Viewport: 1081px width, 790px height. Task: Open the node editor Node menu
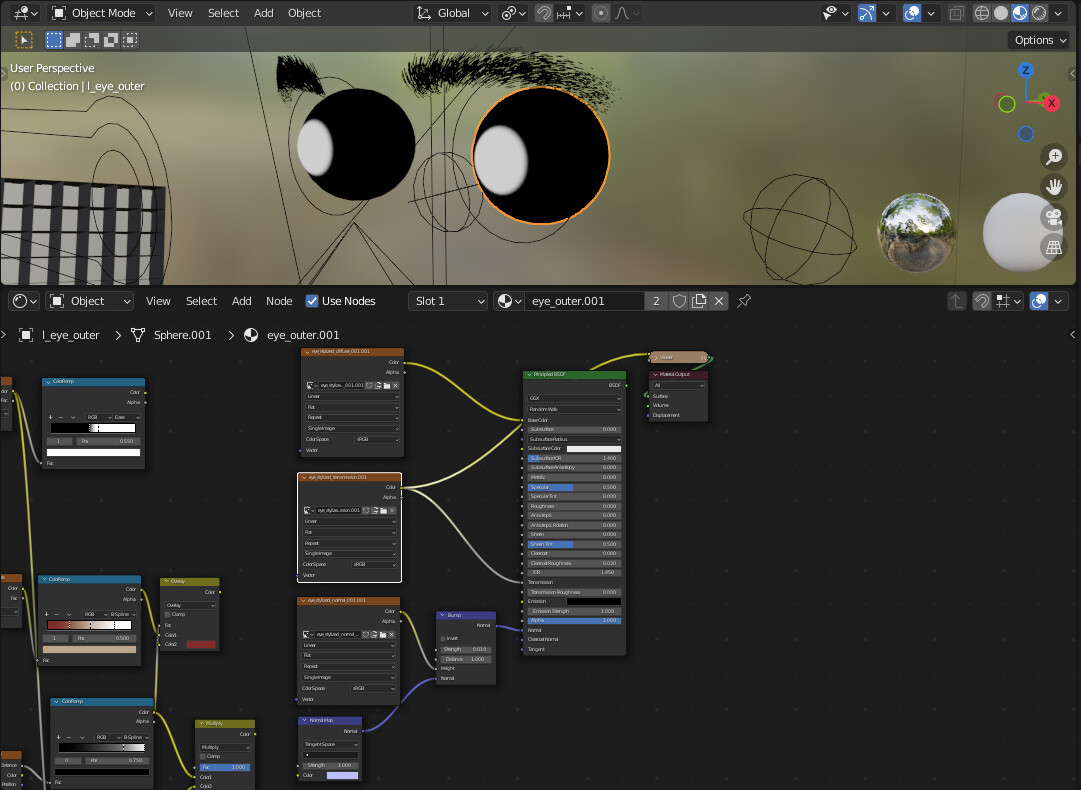click(x=279, y=301)
